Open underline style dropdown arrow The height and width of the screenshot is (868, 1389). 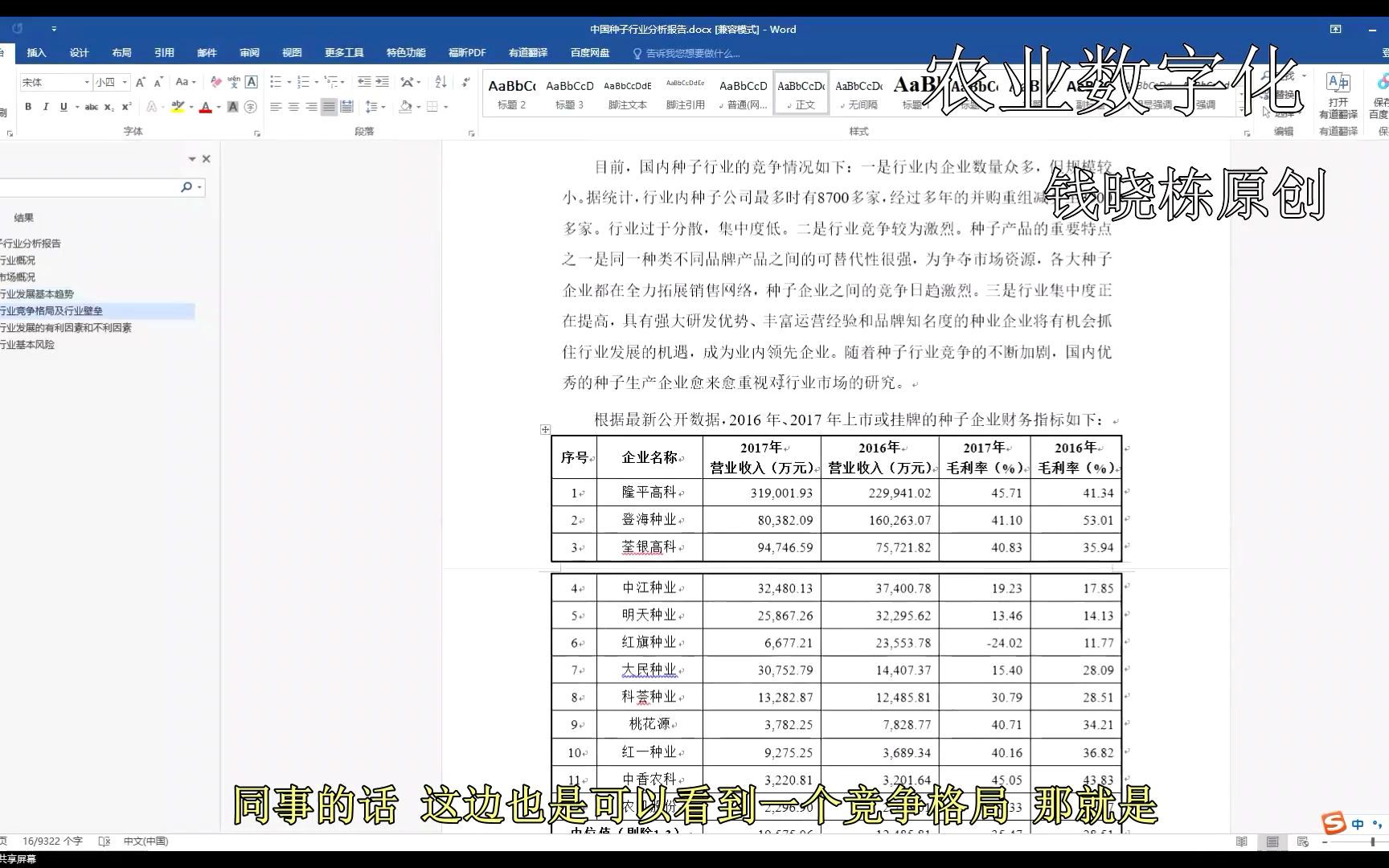76,107
